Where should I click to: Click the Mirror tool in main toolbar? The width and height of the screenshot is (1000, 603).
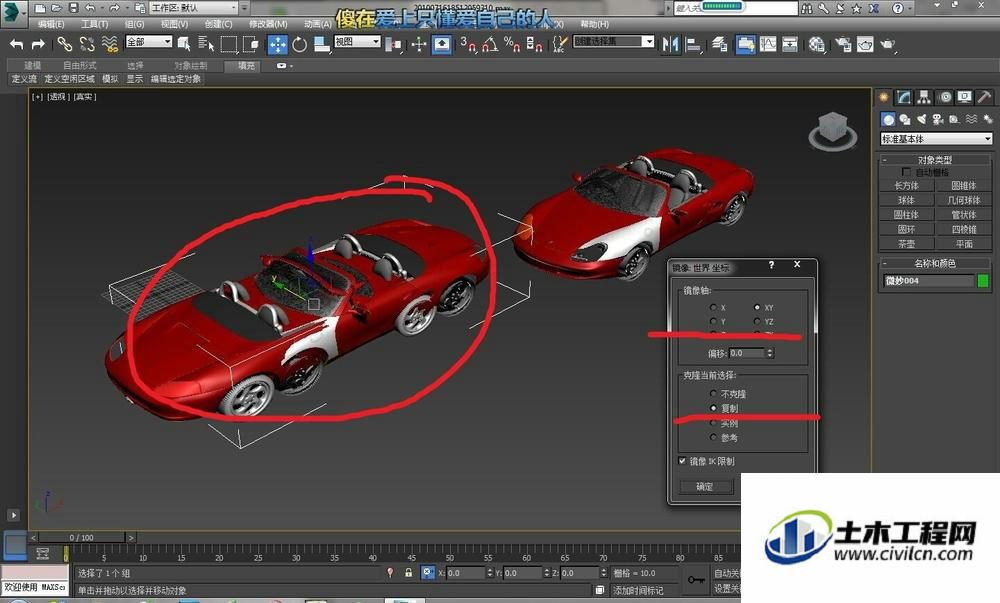coord(670,44)
